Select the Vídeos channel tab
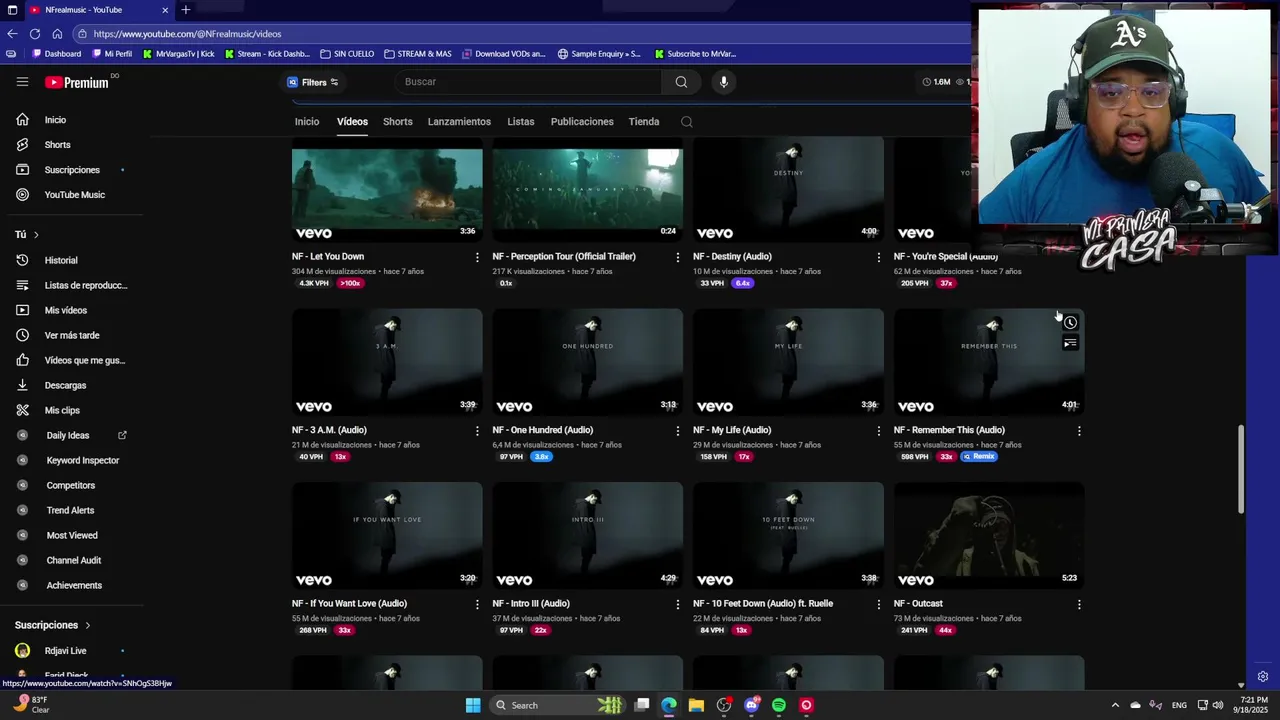The height and width of the screenshot is (720, 1280). pos(352,122)
